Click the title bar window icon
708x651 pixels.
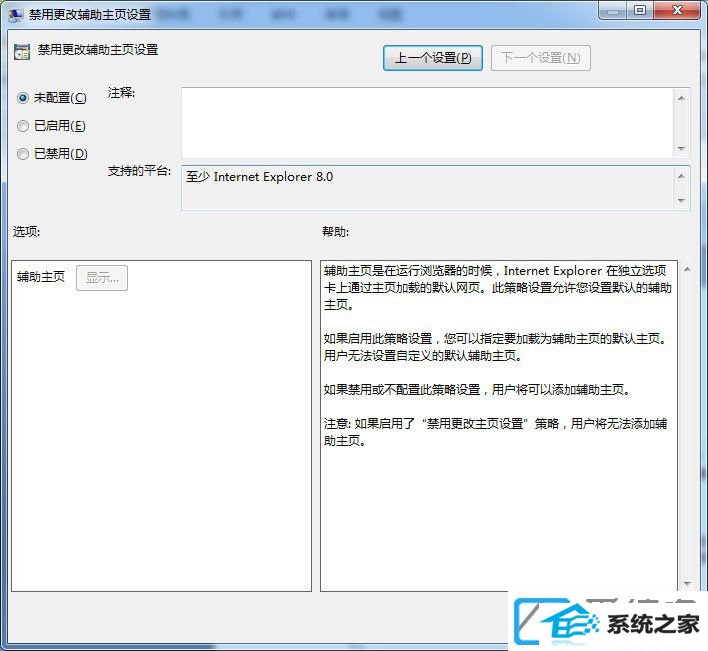tap(16, 15)
